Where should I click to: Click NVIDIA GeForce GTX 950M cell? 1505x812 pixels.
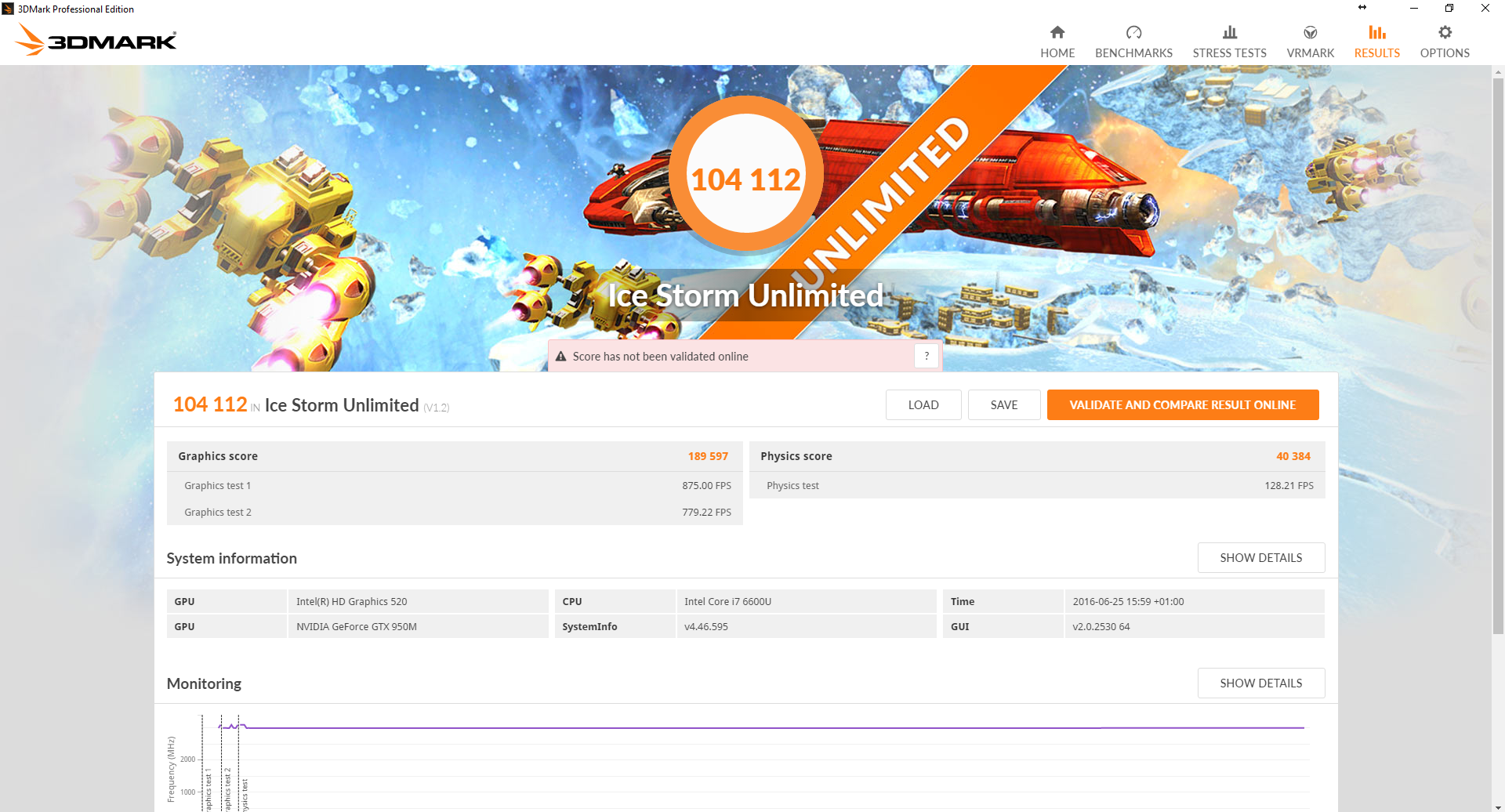418,627
